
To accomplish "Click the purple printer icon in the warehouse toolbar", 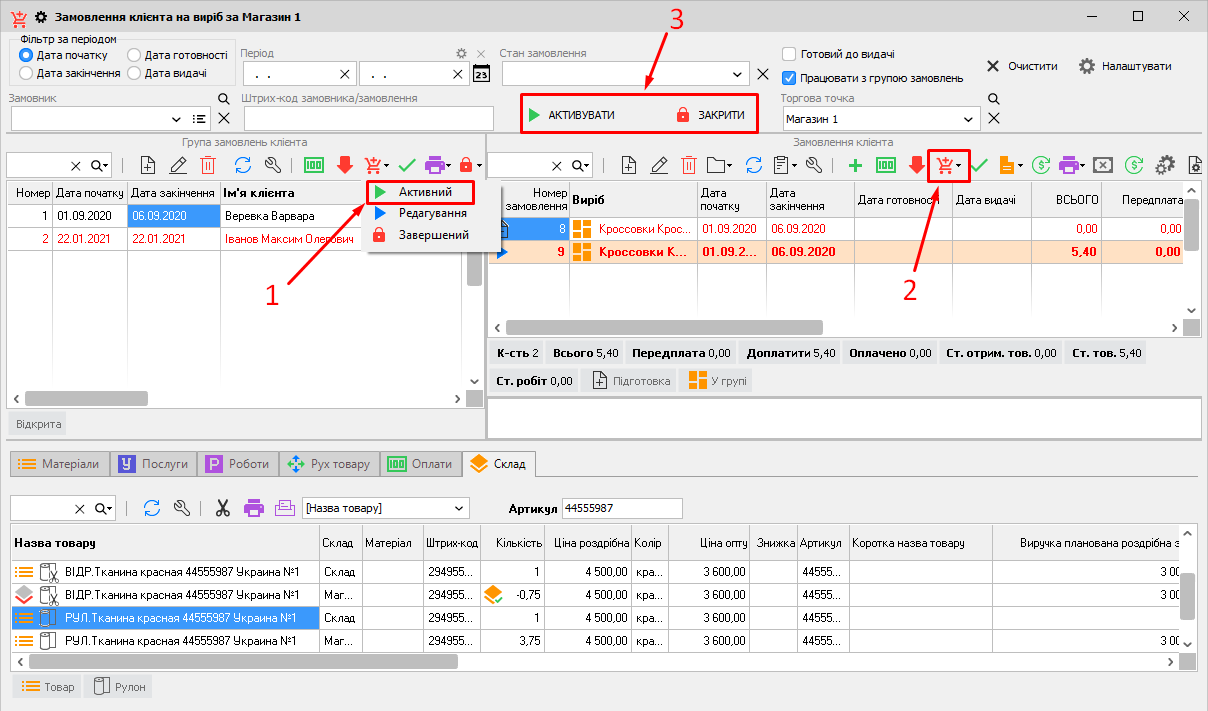I will coord(254,508).
